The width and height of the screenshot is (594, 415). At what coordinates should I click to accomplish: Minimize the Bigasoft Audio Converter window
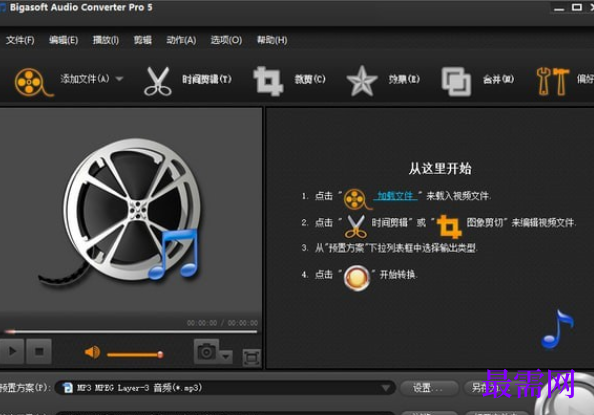click(x=559, y=8)
